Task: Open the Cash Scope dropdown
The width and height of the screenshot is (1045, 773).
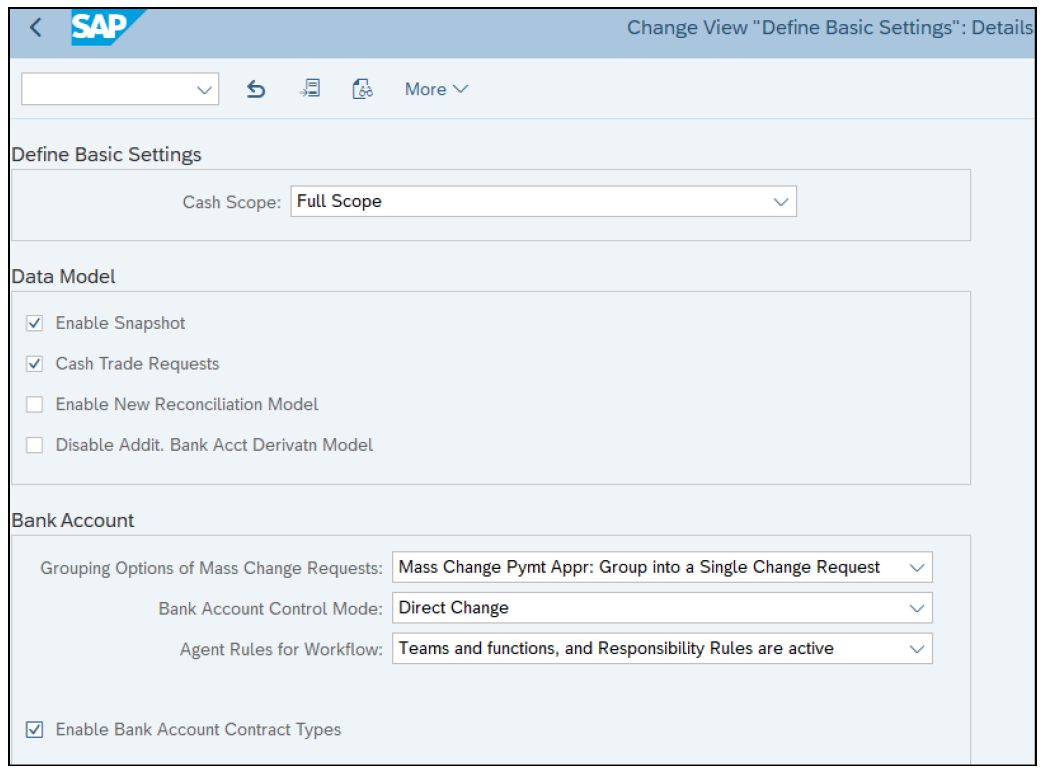Action: click(x=780, y=201)
